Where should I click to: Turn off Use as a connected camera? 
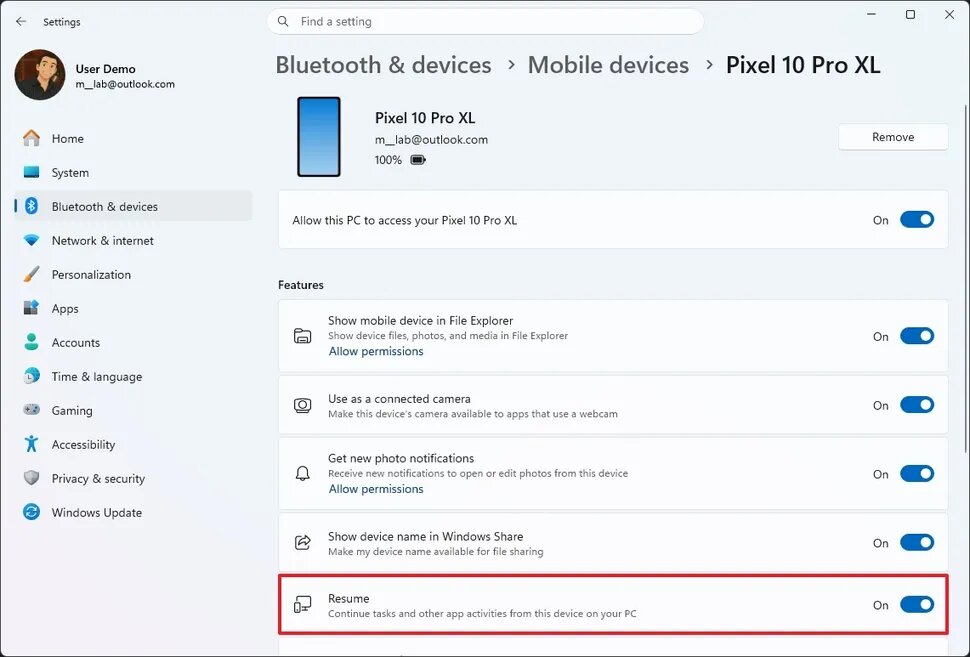(x=917, y=405)
